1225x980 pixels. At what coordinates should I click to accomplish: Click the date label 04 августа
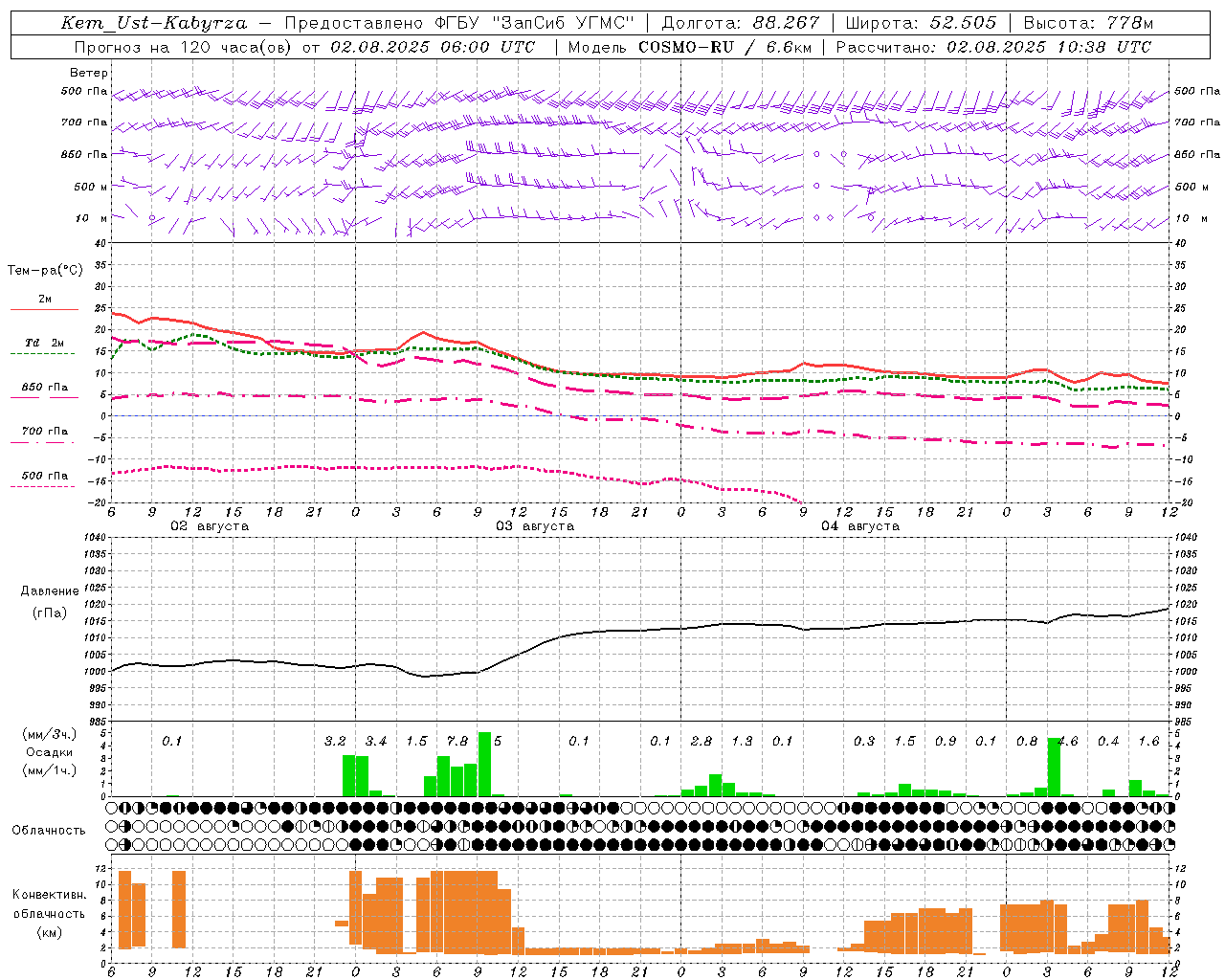point(860,526)
